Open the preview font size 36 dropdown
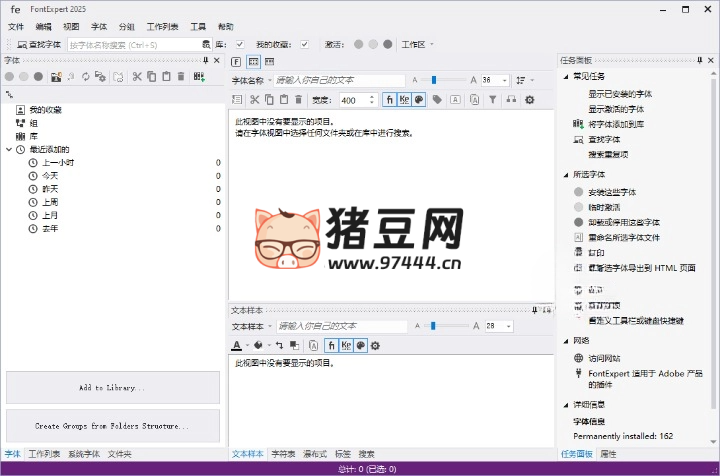Viewport: 720px width, 476px height. (x=505, y=80)
